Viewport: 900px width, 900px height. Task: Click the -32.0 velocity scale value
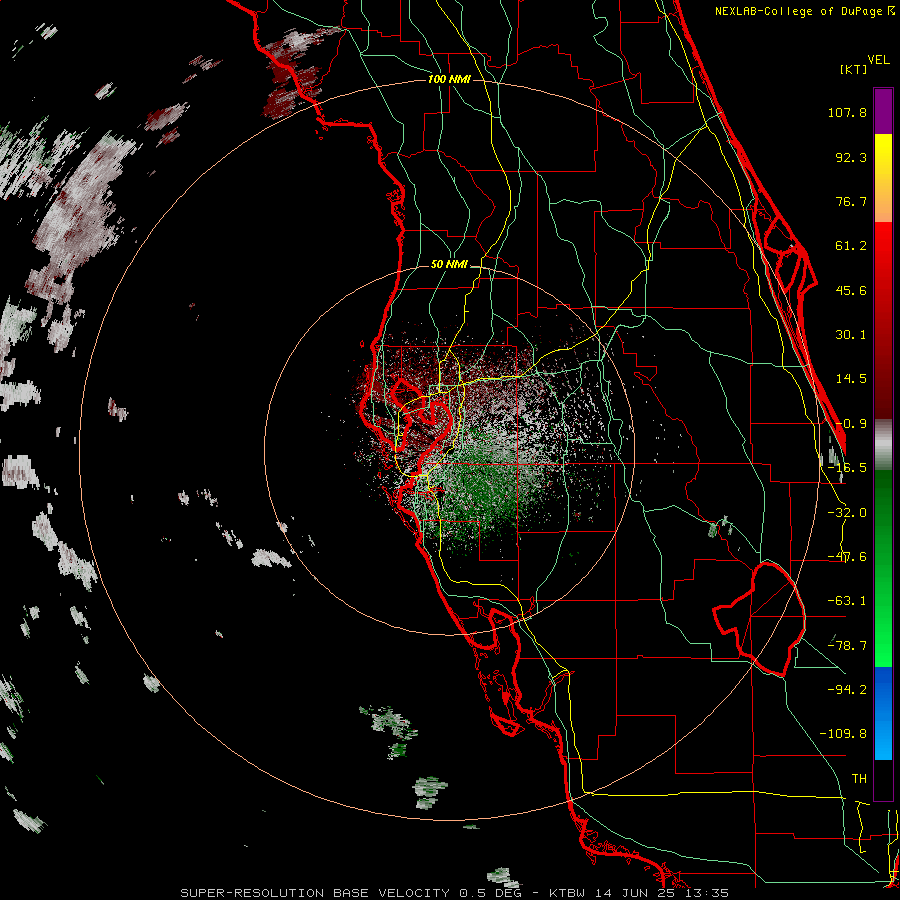pyautogui.click(x=847, y=513)
